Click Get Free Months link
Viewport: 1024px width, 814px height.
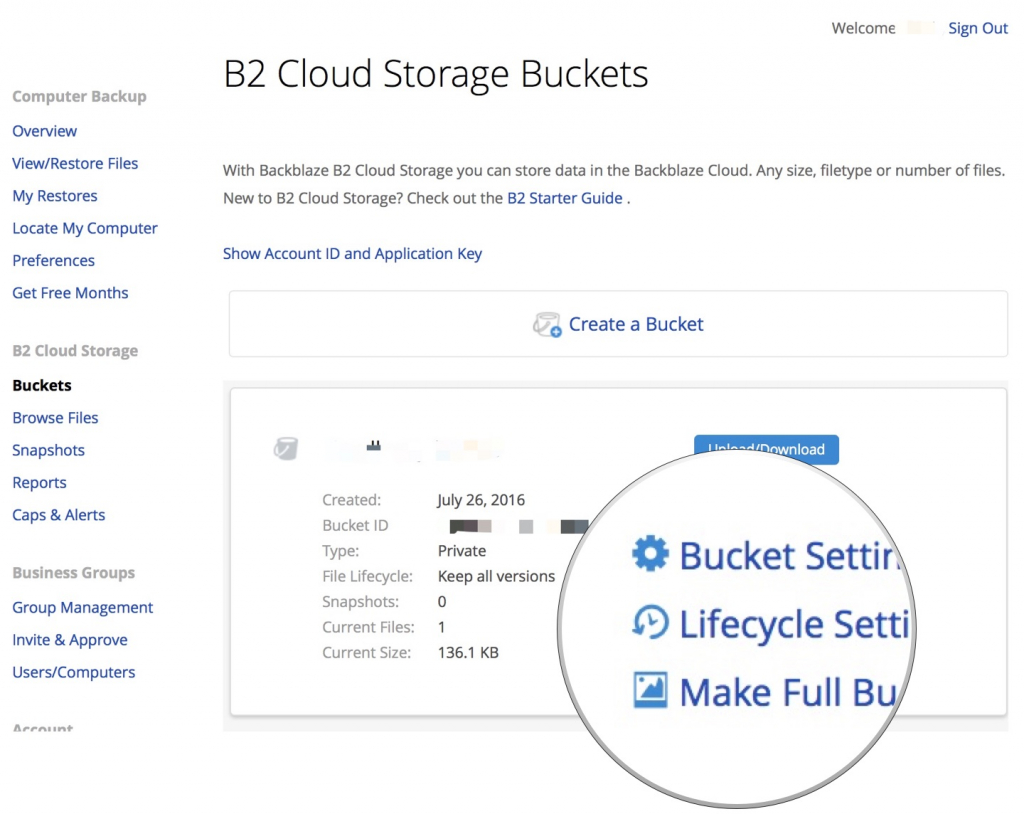click(x=71, y=293)
